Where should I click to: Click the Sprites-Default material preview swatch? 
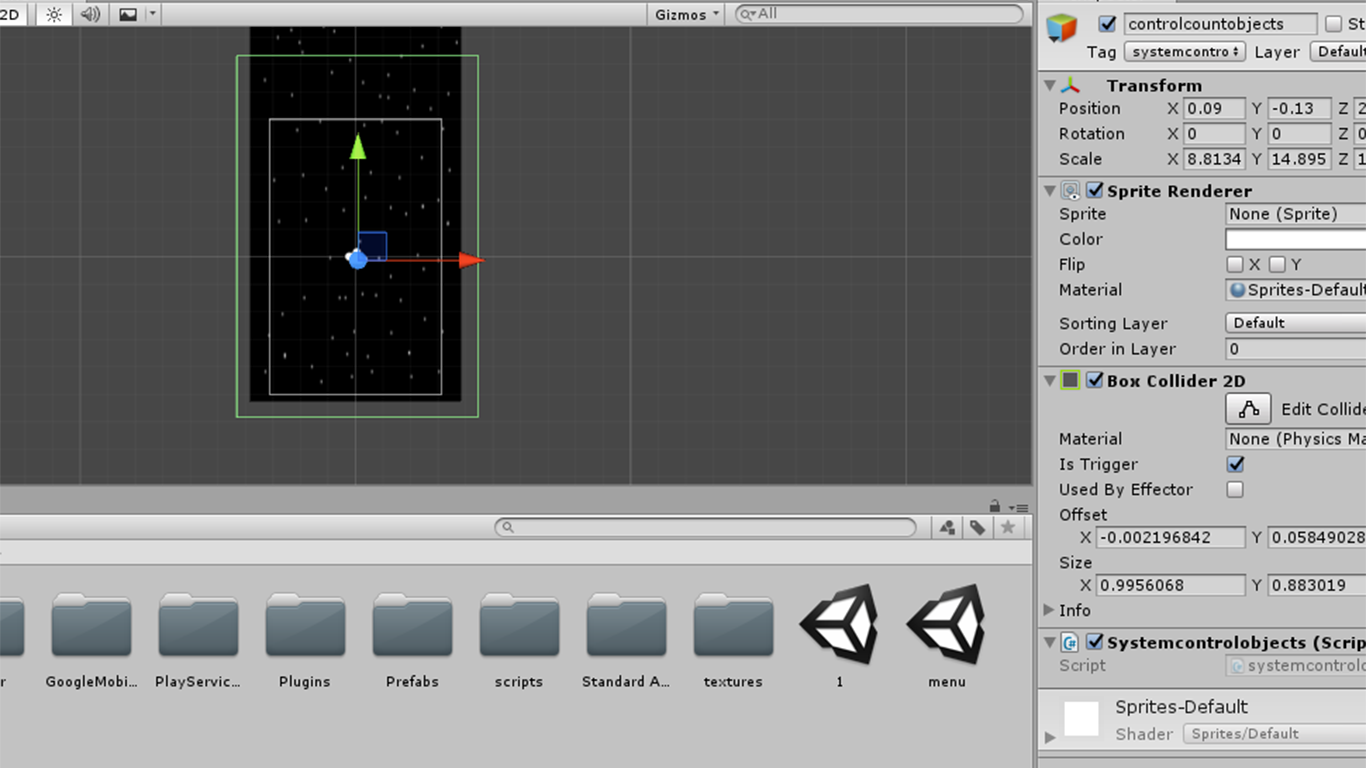[1082, 719]
